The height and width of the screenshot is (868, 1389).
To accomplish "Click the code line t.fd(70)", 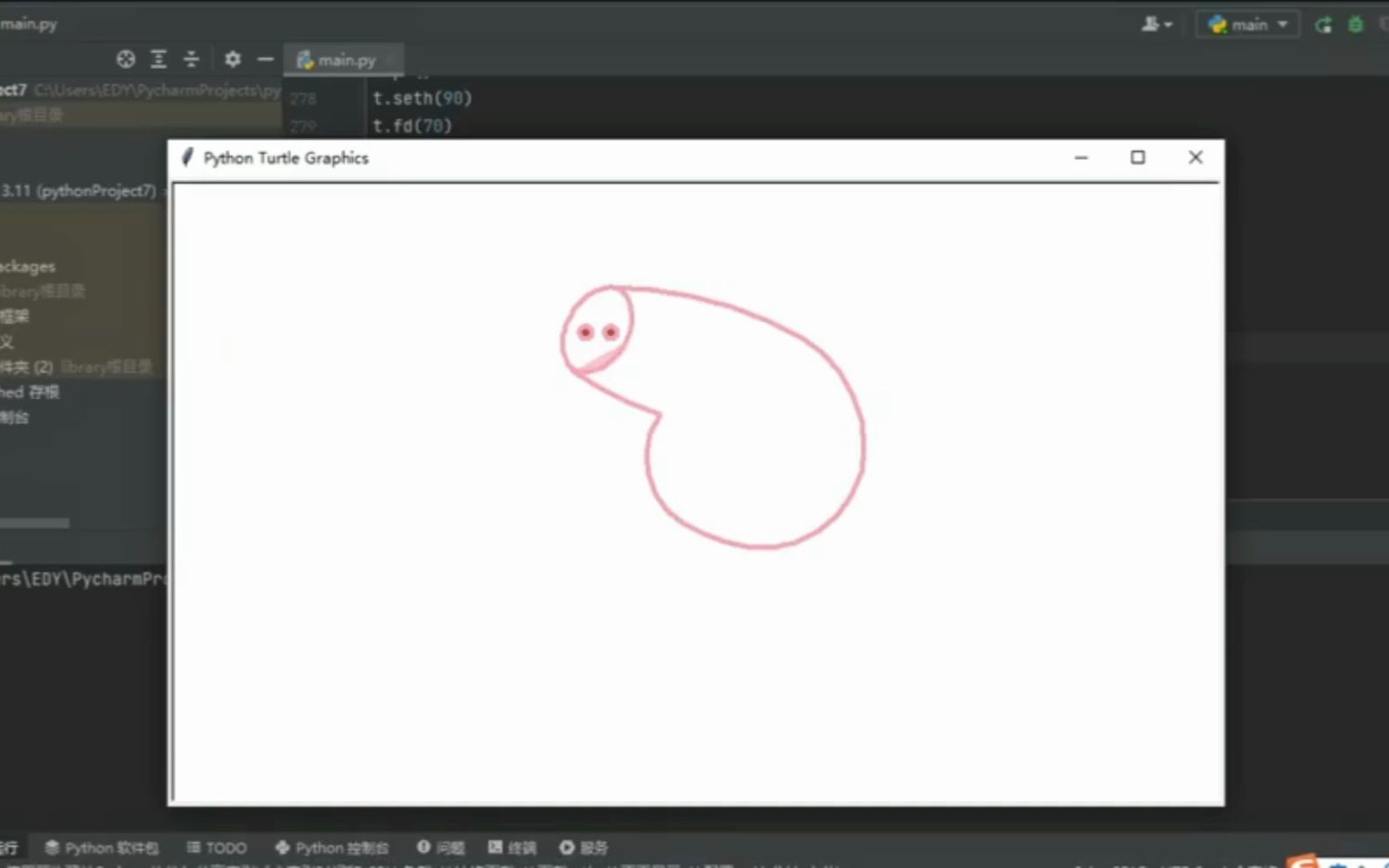I will pyautogui.click(x=412, y=125).
